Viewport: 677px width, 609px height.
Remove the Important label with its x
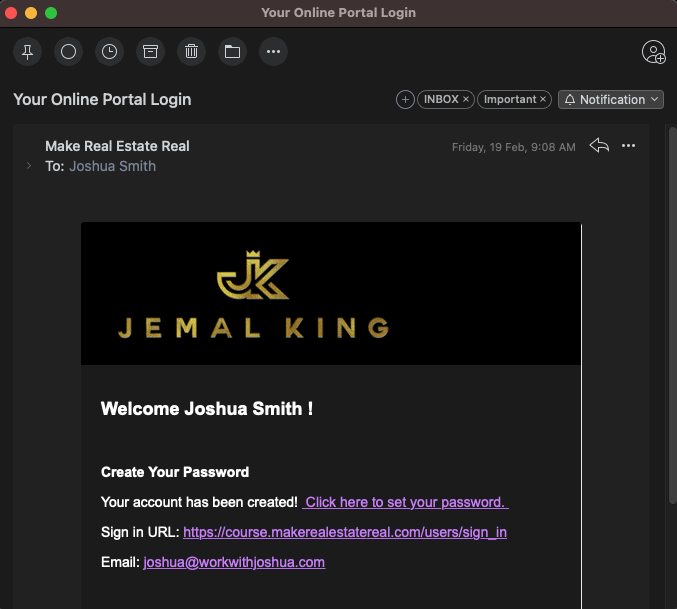click(543, 99)
